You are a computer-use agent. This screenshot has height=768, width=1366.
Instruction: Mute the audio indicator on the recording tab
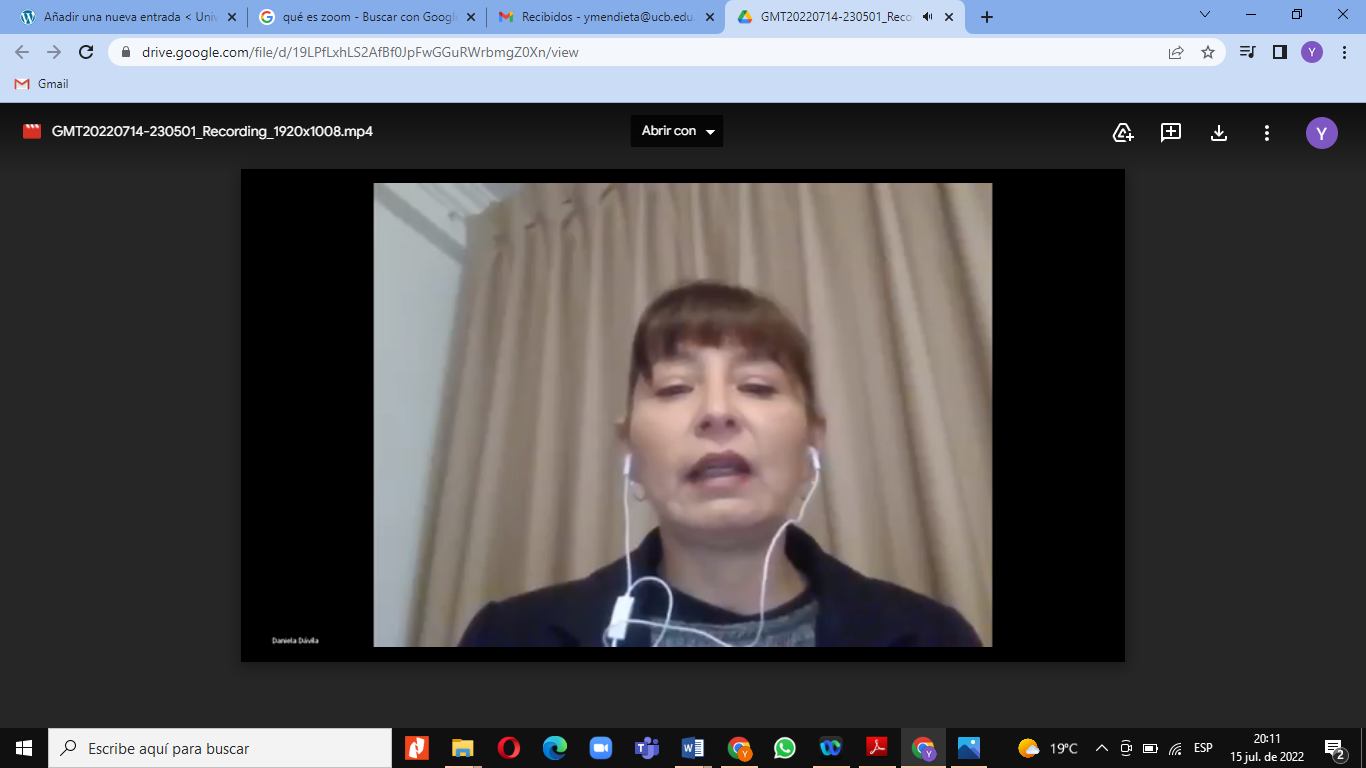[928, 17]
